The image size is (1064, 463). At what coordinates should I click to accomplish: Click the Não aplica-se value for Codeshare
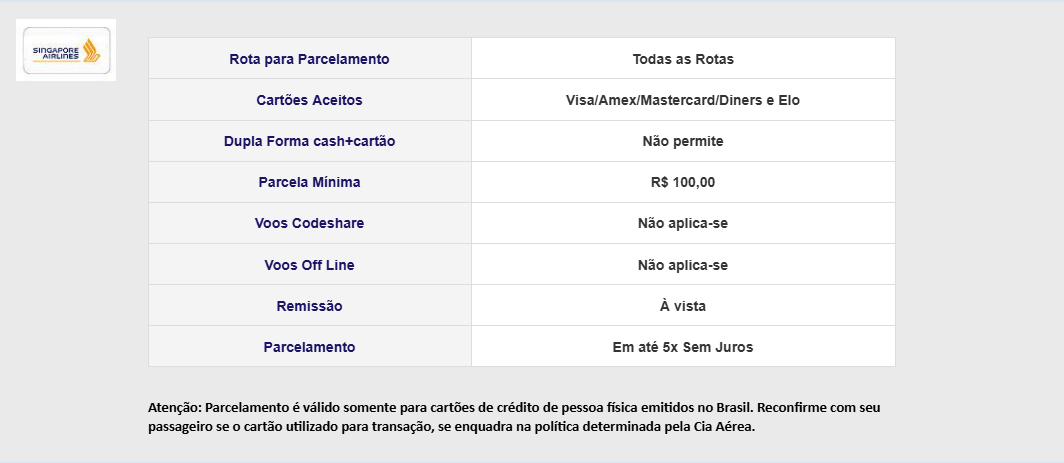tap(683, 223)
